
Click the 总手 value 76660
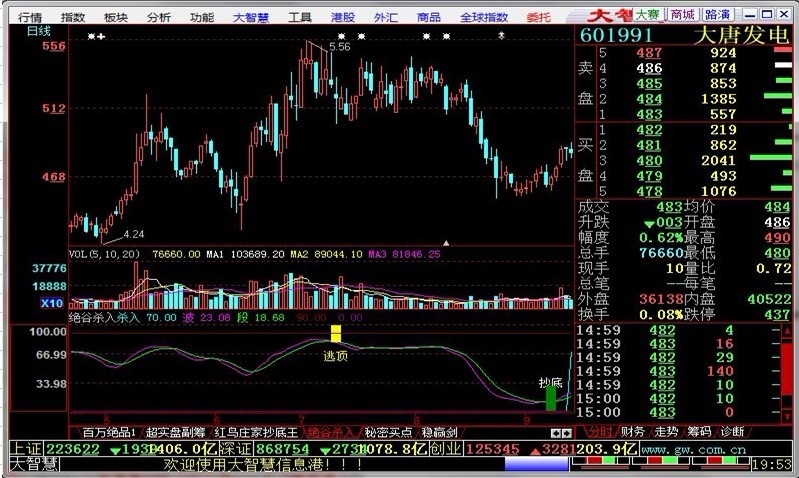661,253
